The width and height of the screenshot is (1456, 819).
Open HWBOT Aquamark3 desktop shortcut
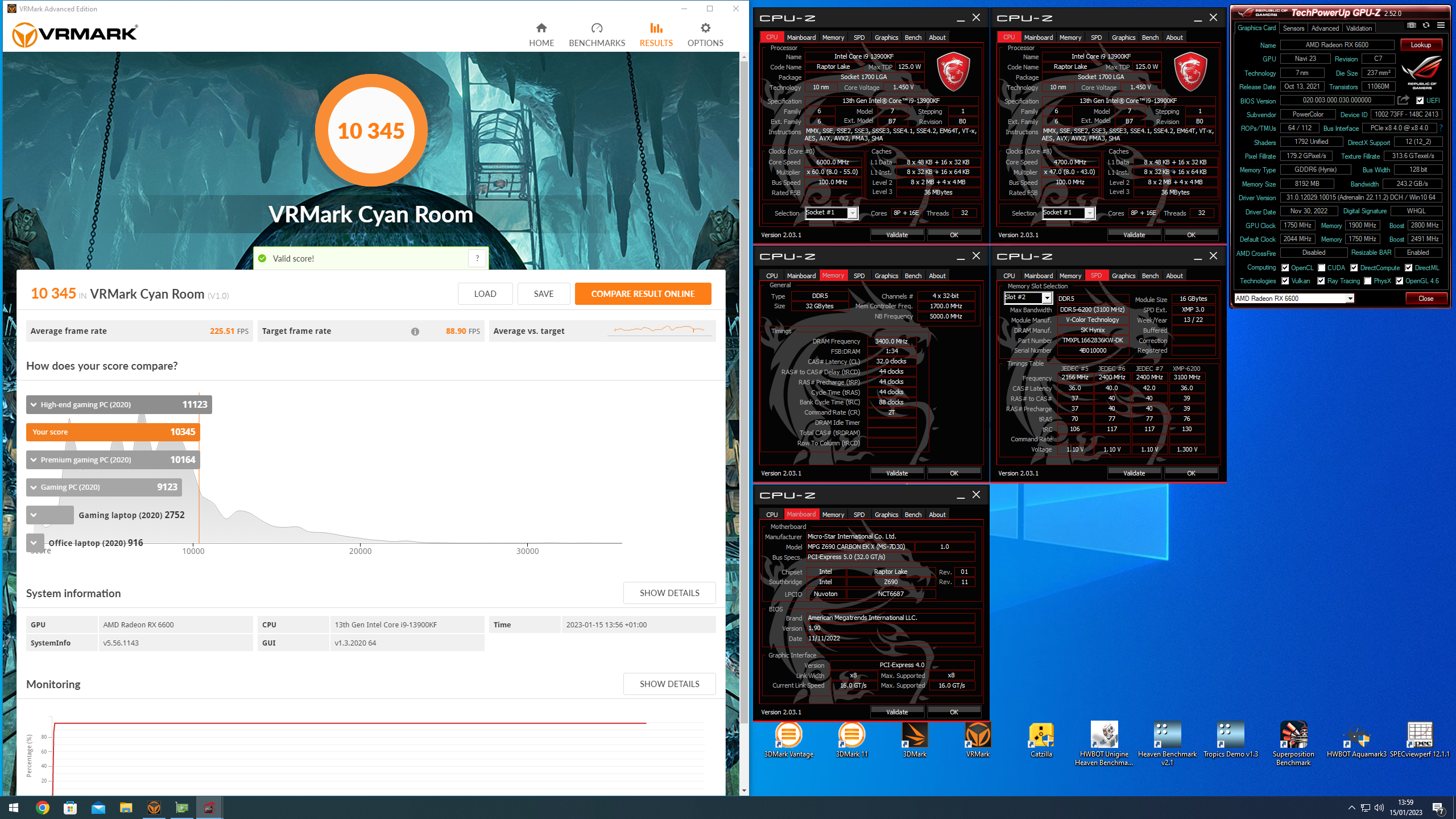pos(1356,740)
